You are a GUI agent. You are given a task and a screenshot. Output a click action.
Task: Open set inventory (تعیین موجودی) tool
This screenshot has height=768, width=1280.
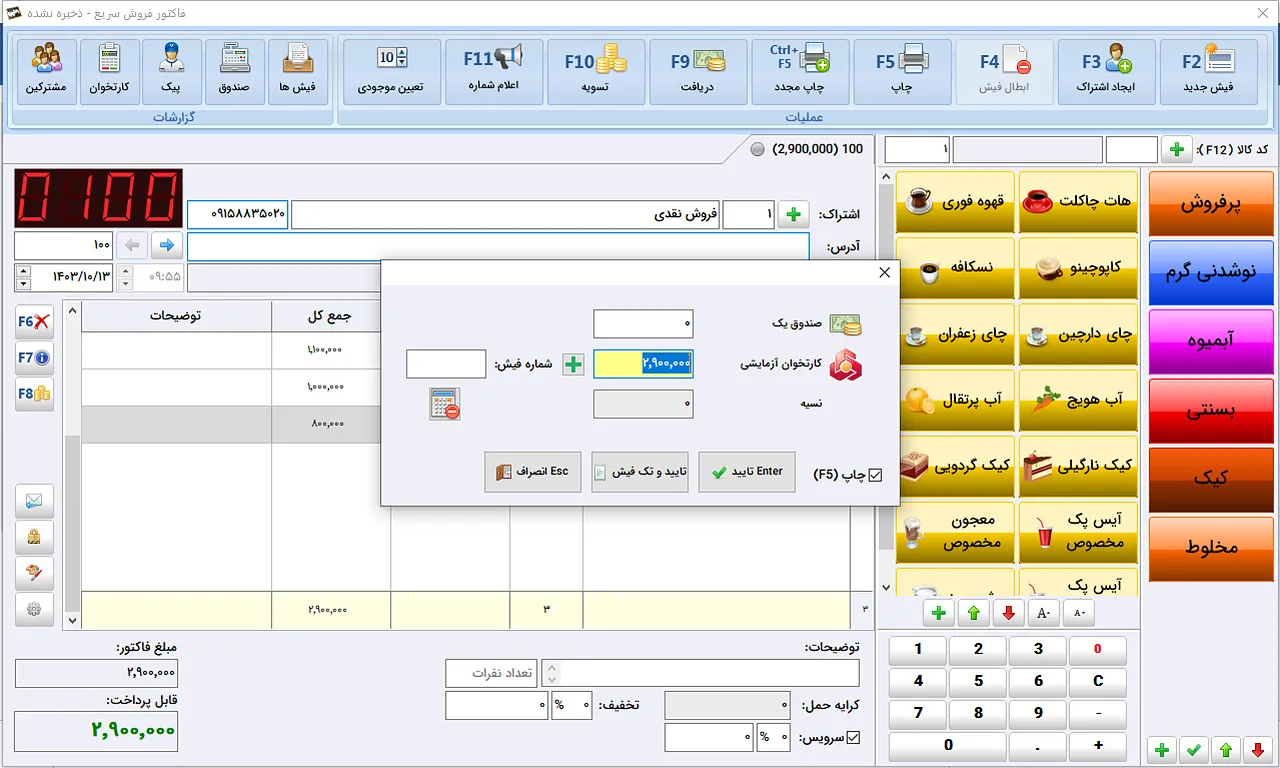click(391, 72)
